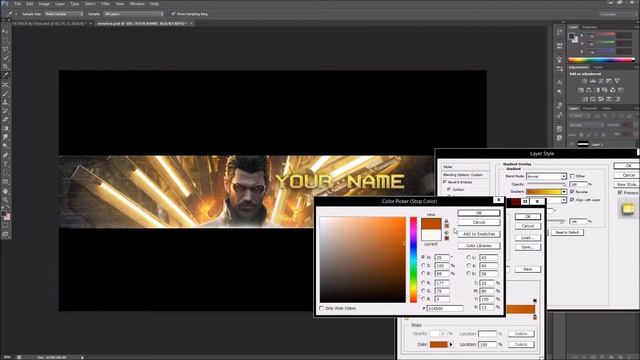This screenshot has height=360, width=640.
Task: Toggle the Dither checkbox in Layer Style
Action: [572, 176]
